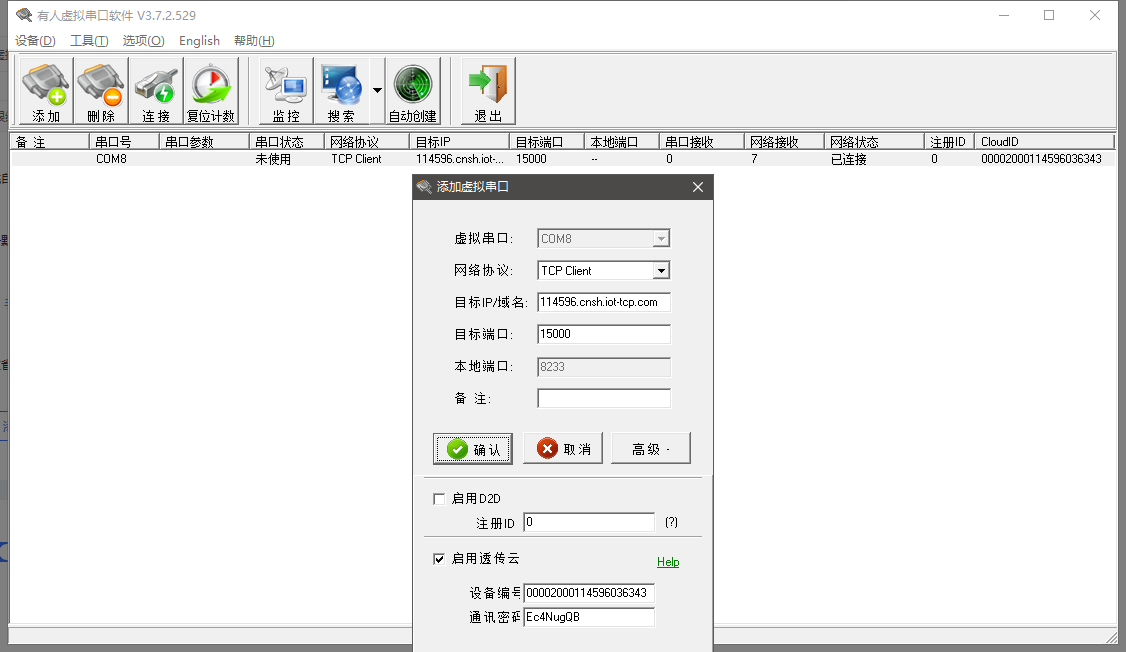Close the 添加虚拟串口 dialog

[x=698, y=187]
